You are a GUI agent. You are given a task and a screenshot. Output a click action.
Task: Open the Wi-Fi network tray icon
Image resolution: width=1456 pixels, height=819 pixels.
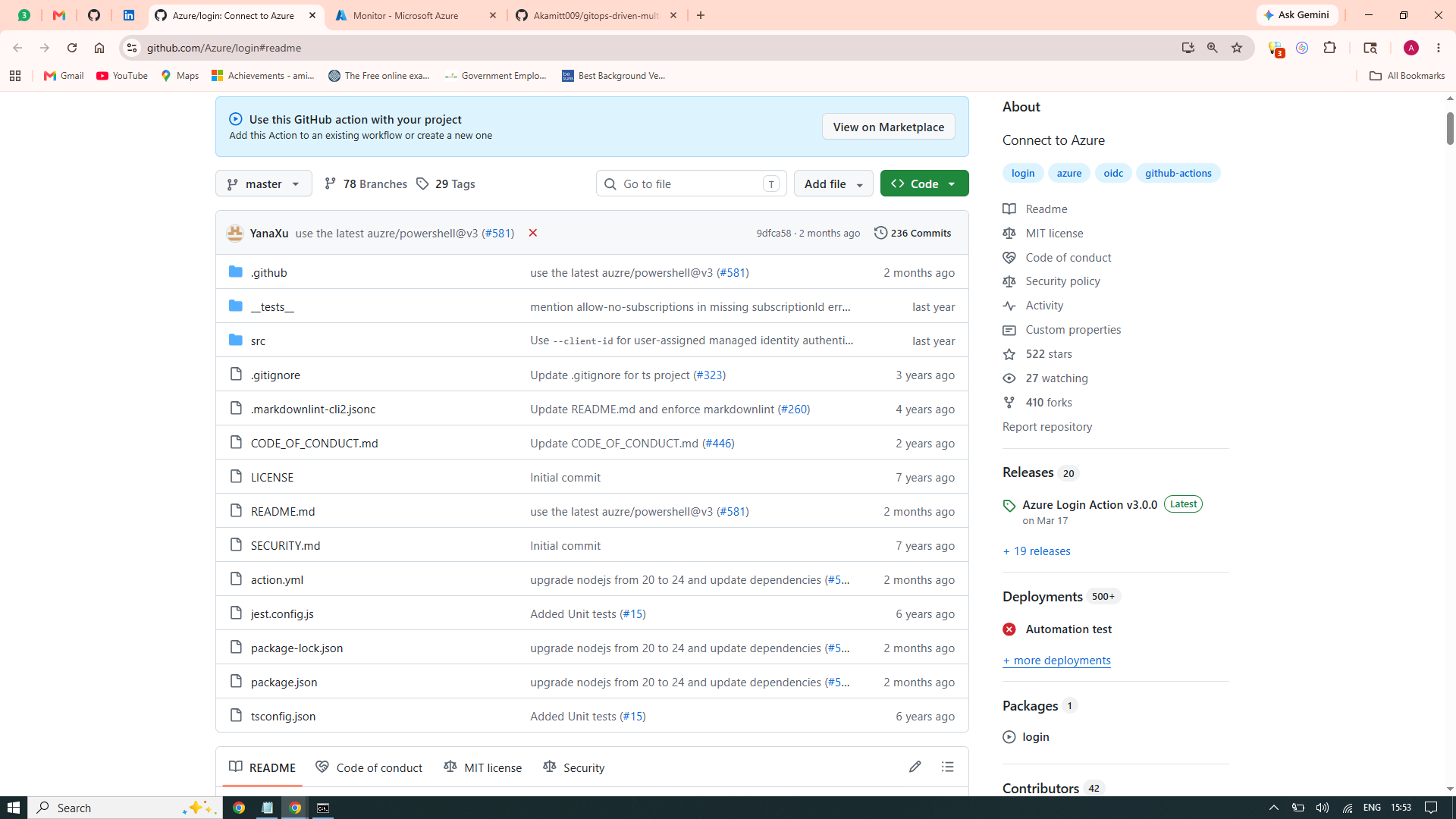point(1348,808)
